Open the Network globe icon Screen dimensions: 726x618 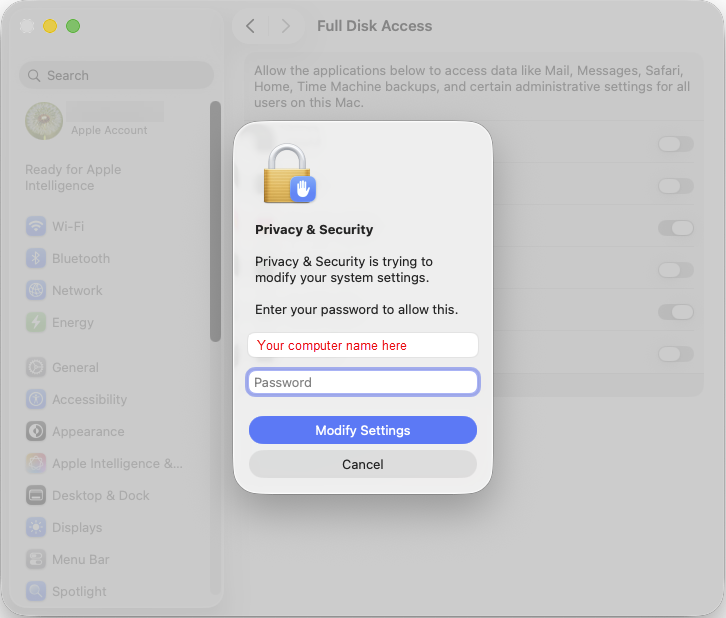(36, 290)
